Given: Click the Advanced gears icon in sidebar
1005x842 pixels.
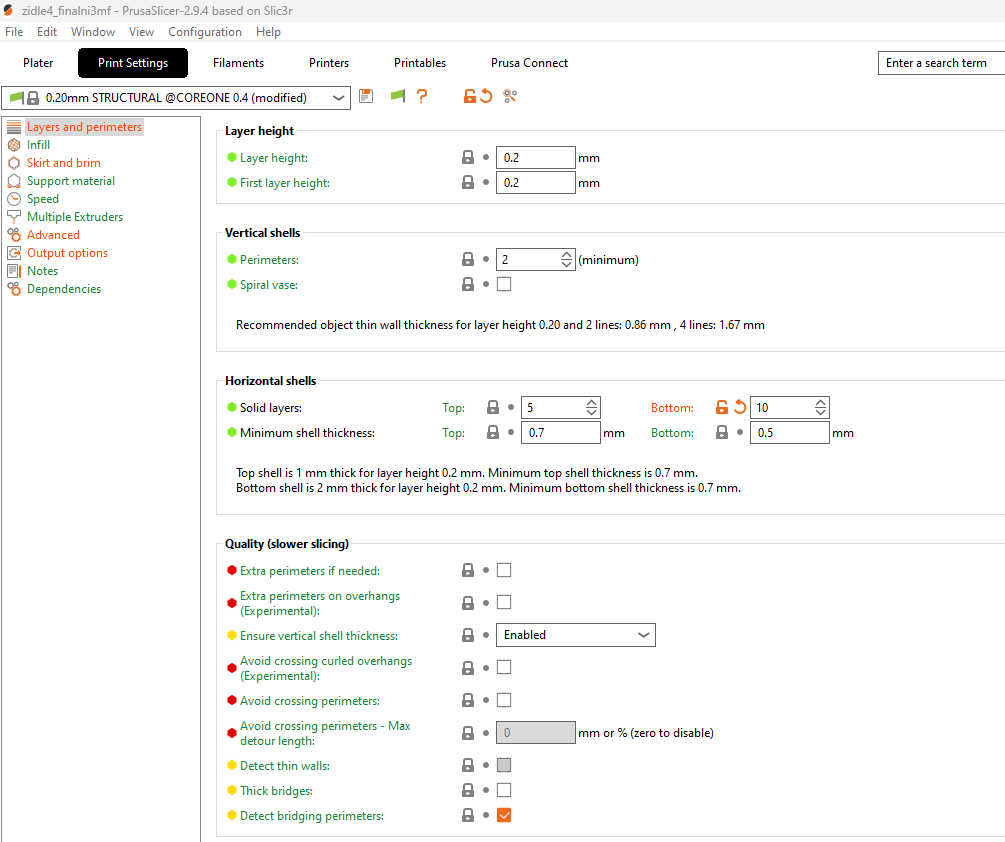Looking at the screenshot, I should pos(14,235).
